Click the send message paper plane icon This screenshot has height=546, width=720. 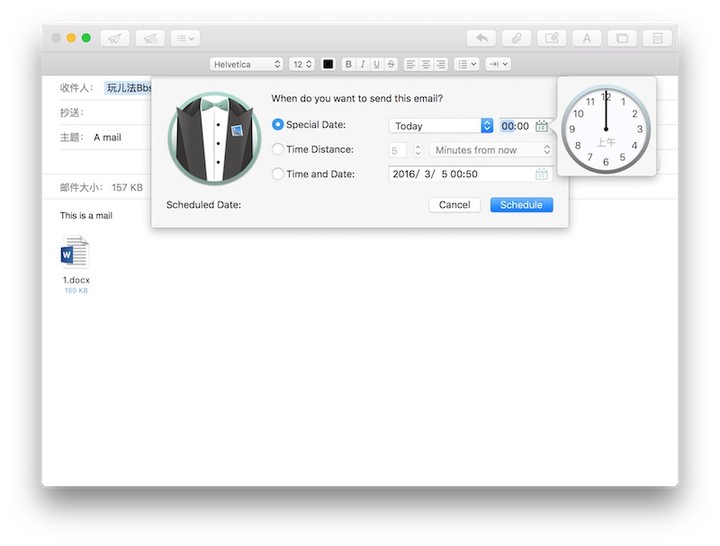point(115,38)
